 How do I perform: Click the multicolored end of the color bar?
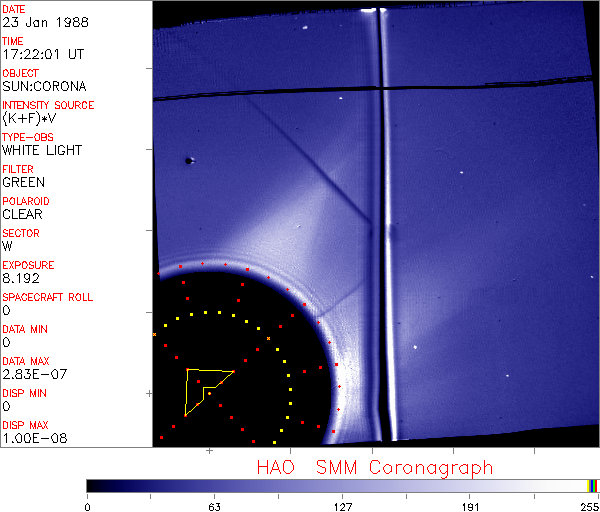point(593,485)
